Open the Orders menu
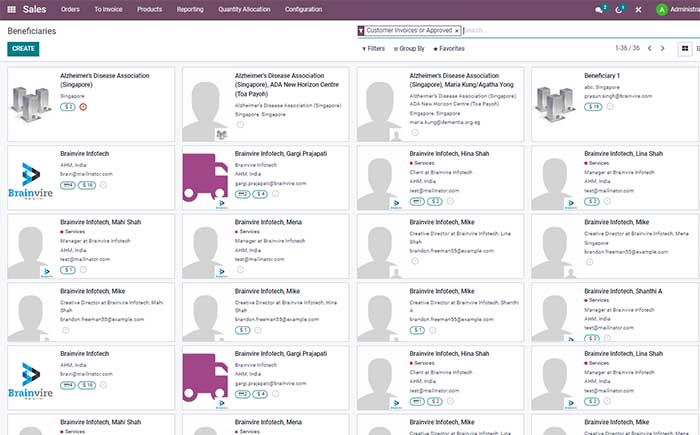Viewport: 700px width, 435px height. 70,9
